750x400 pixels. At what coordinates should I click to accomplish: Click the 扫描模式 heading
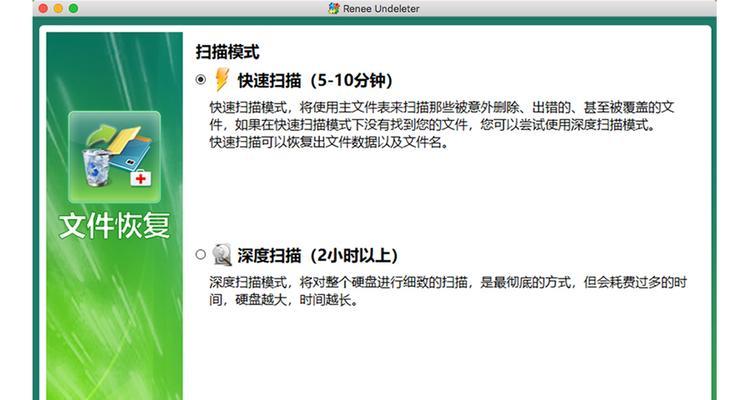(x=227, y=52)
